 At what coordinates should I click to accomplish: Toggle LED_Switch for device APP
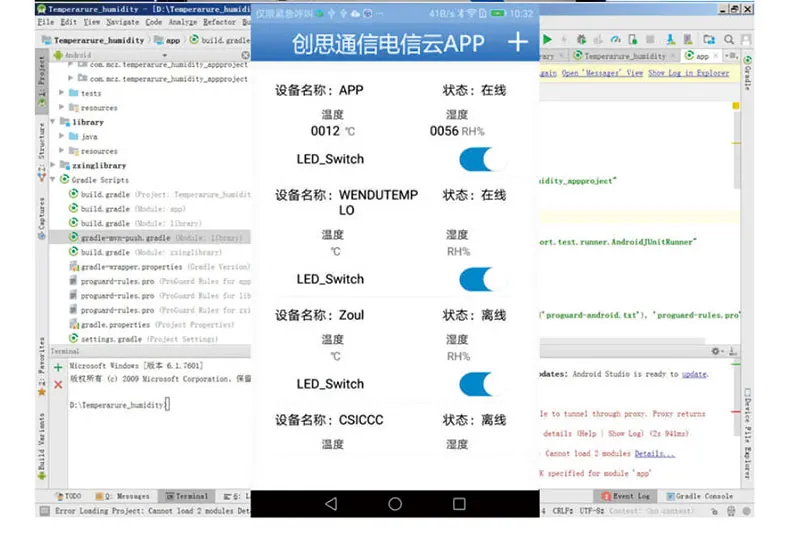coord(482,159)
